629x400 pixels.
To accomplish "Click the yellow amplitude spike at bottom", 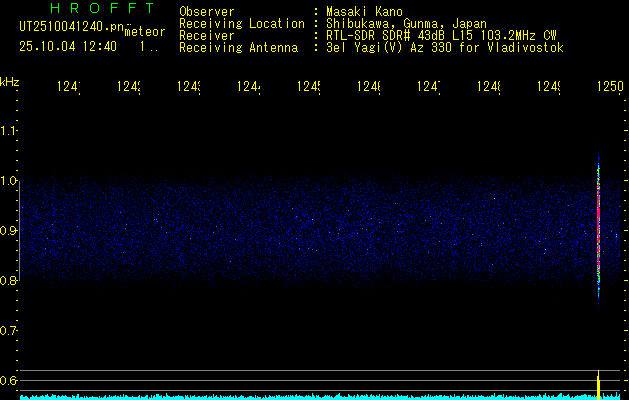I will click(x=598, y=384).
